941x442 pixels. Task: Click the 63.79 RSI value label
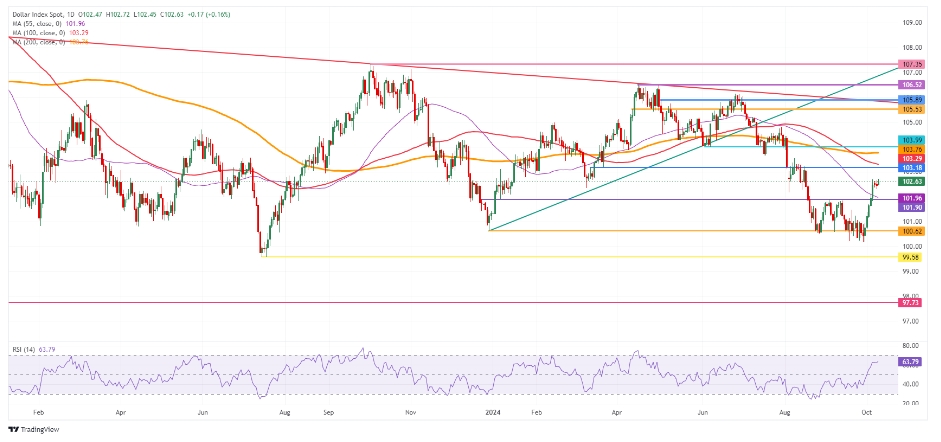[912, 362]
